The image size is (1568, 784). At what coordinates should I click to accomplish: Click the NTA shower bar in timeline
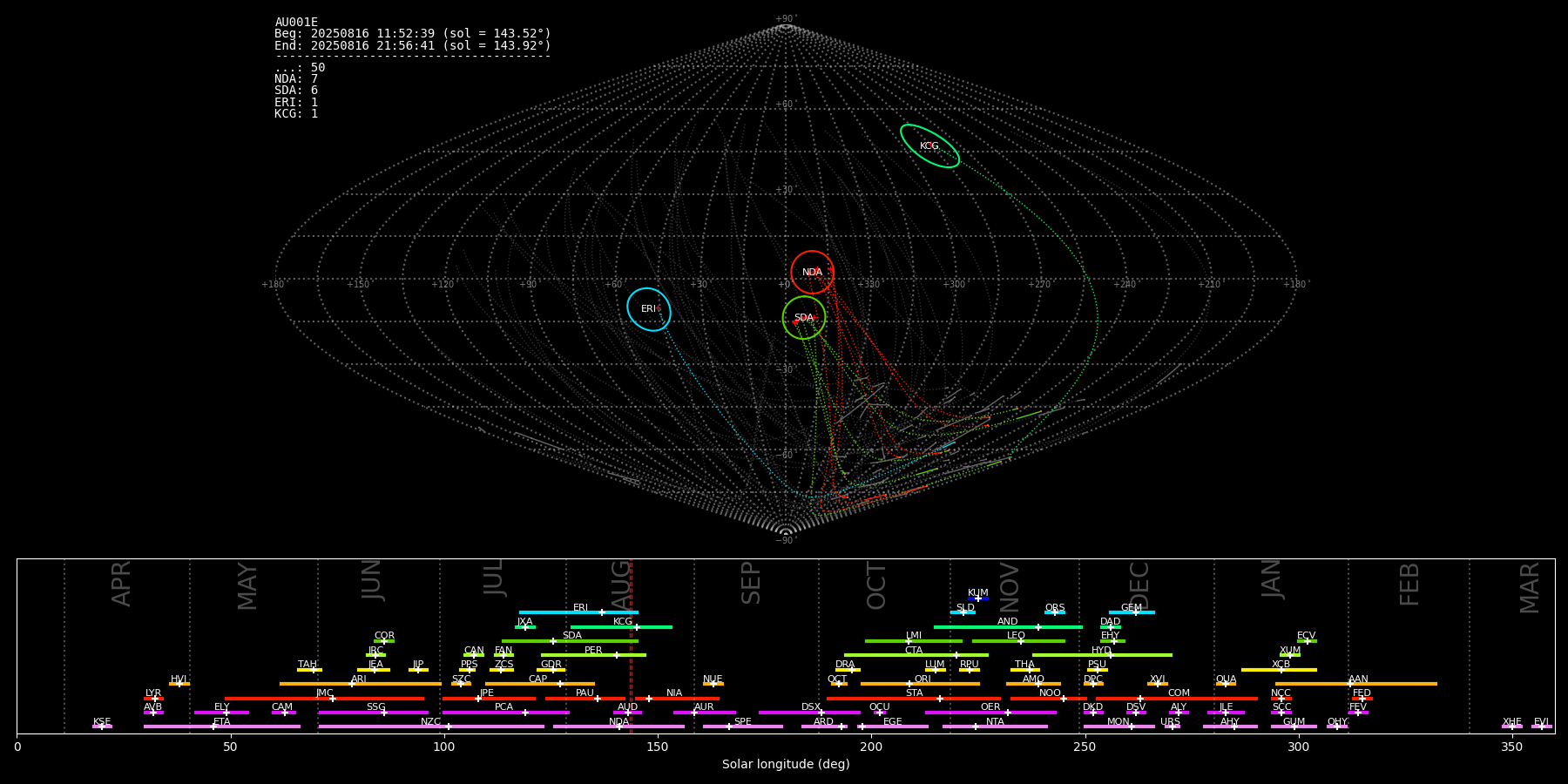[x=995, y=727]
